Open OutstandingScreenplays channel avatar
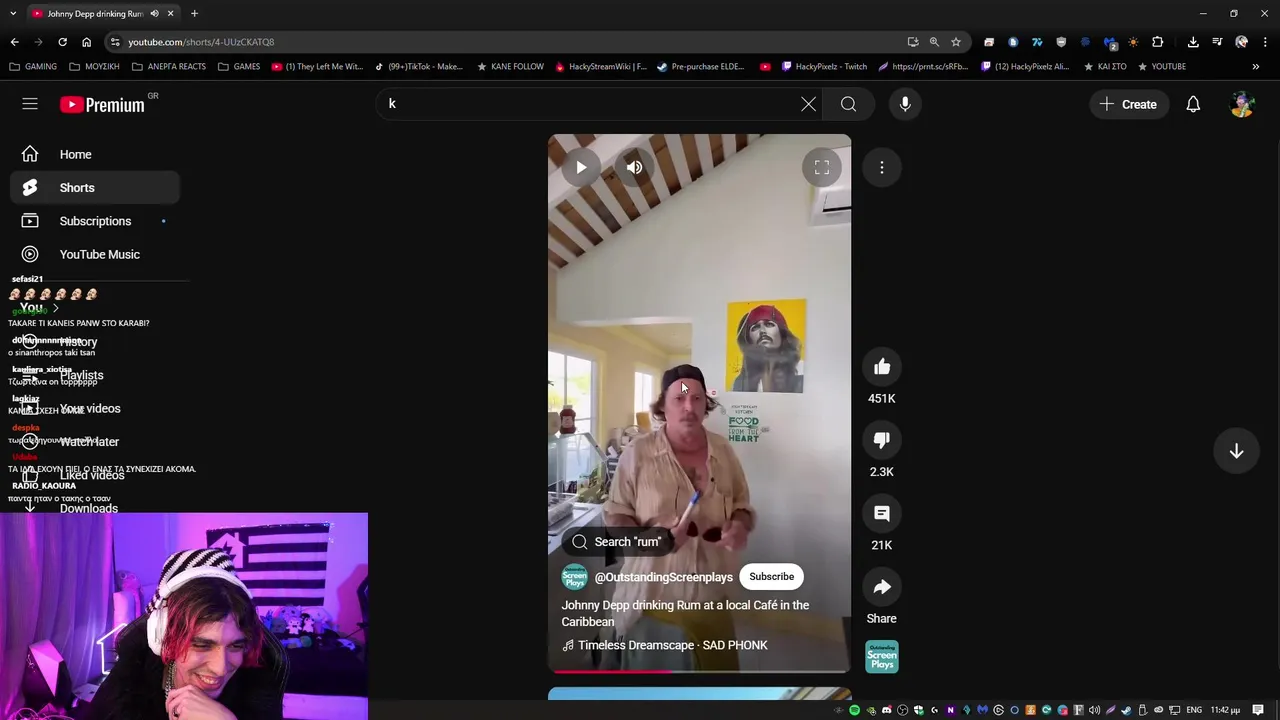 point(574,577)
